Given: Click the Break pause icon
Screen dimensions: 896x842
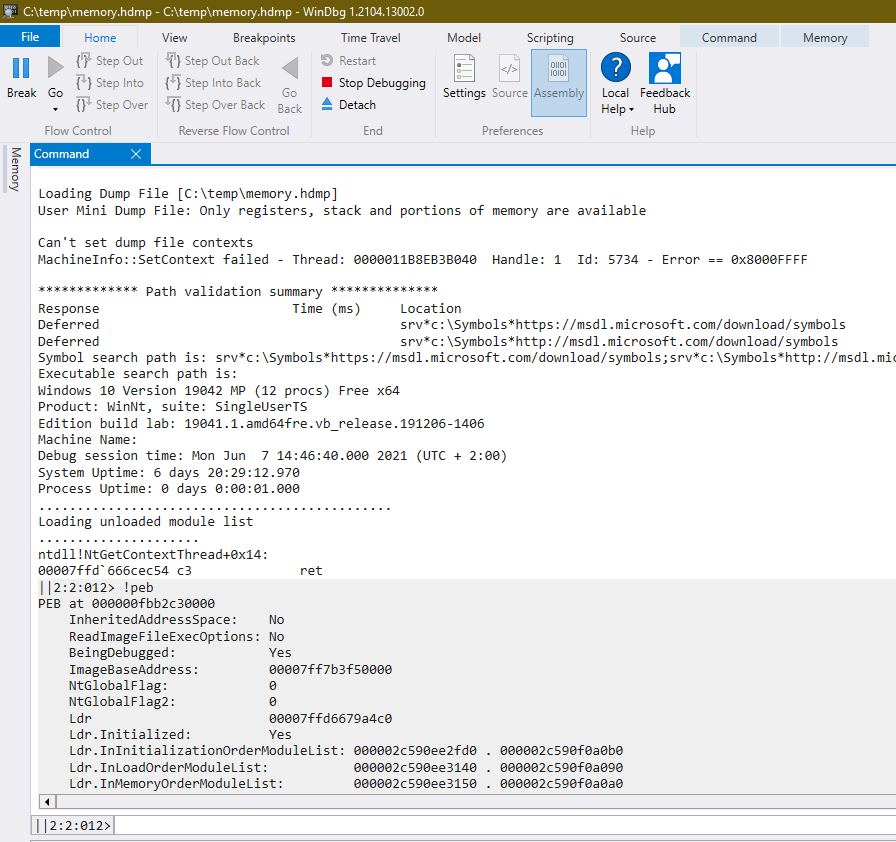Looking at the screenshot, I should [x=21, y=68].
